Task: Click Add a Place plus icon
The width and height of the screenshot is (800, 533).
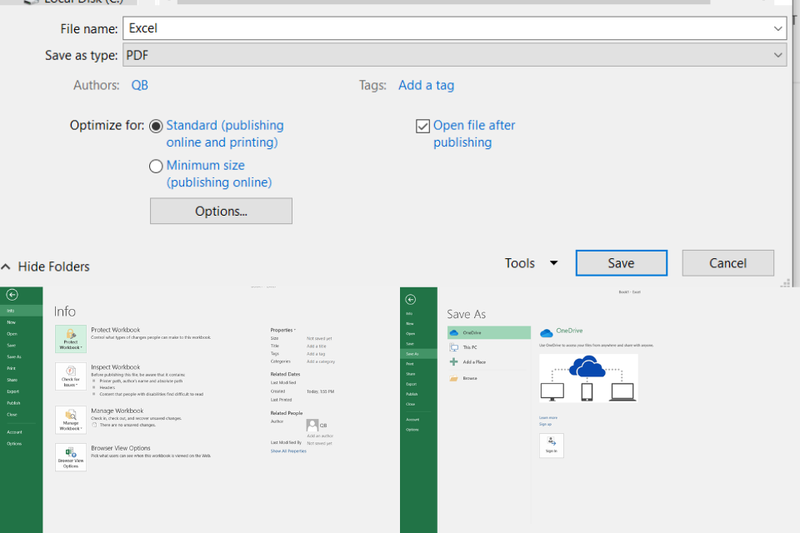Action: pos(454,362)
